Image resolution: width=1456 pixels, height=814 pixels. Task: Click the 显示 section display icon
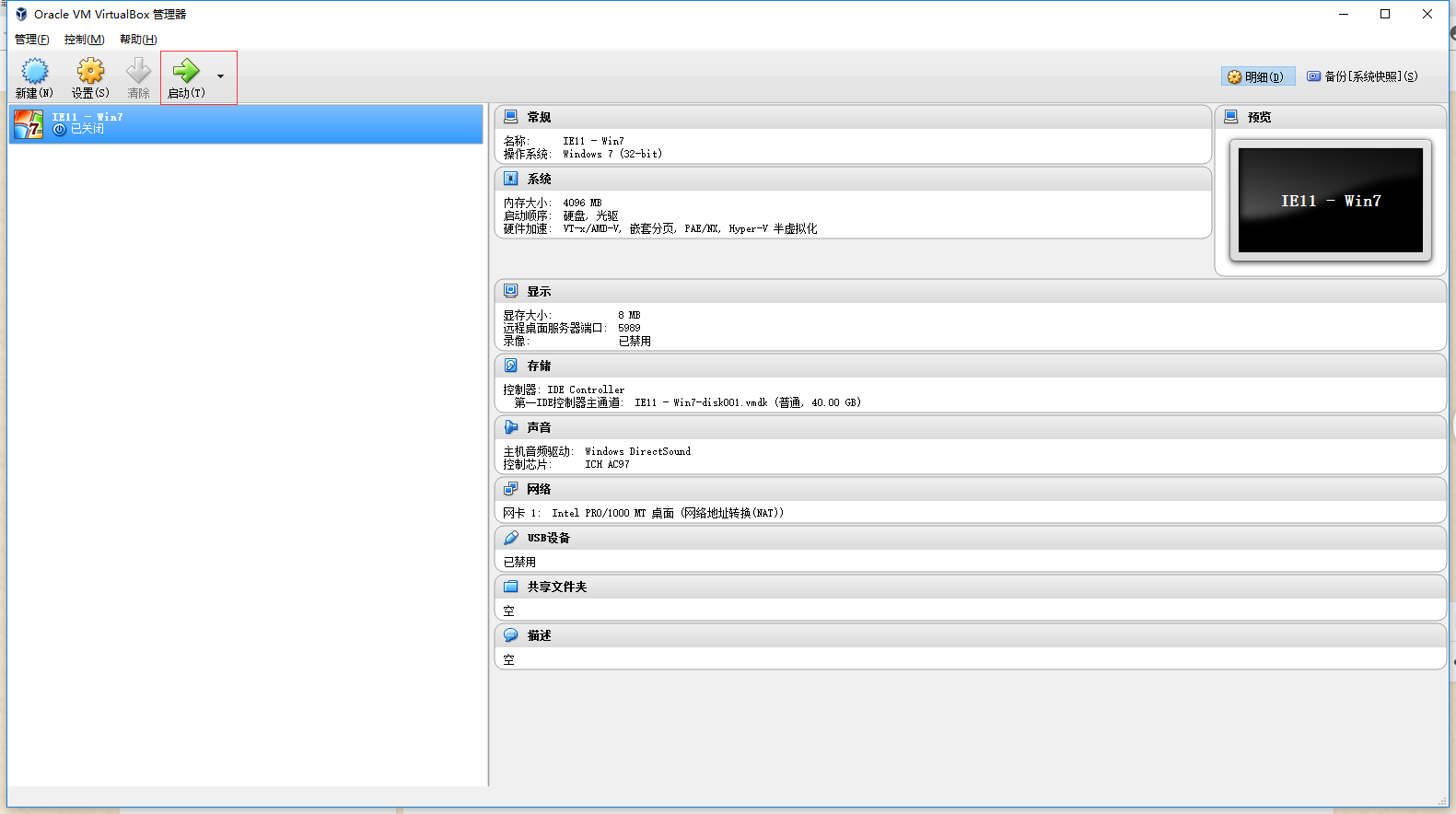[x=511, y=291]
